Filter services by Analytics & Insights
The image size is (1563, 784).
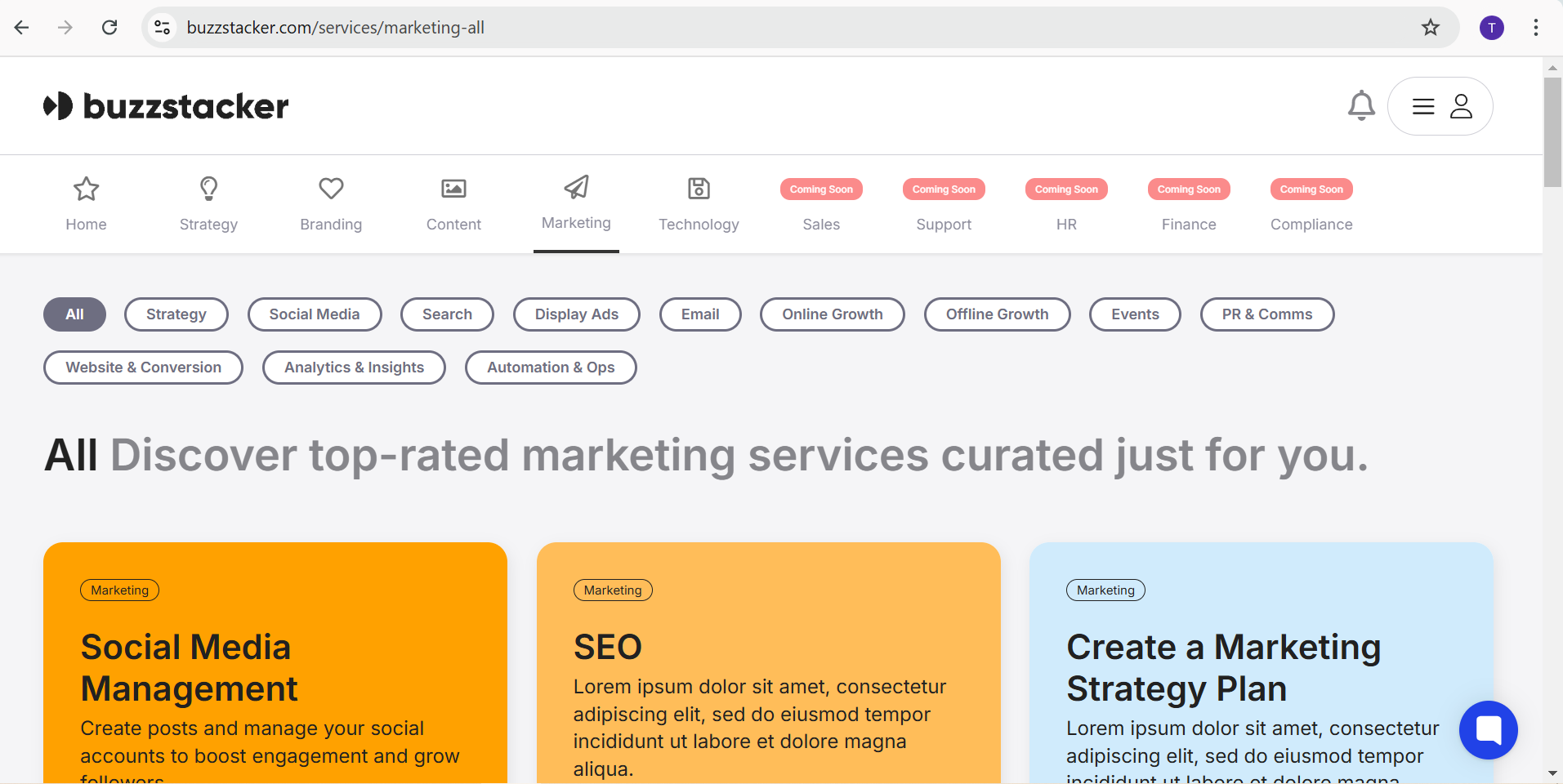pyautogui.click(x=354, y=367)
